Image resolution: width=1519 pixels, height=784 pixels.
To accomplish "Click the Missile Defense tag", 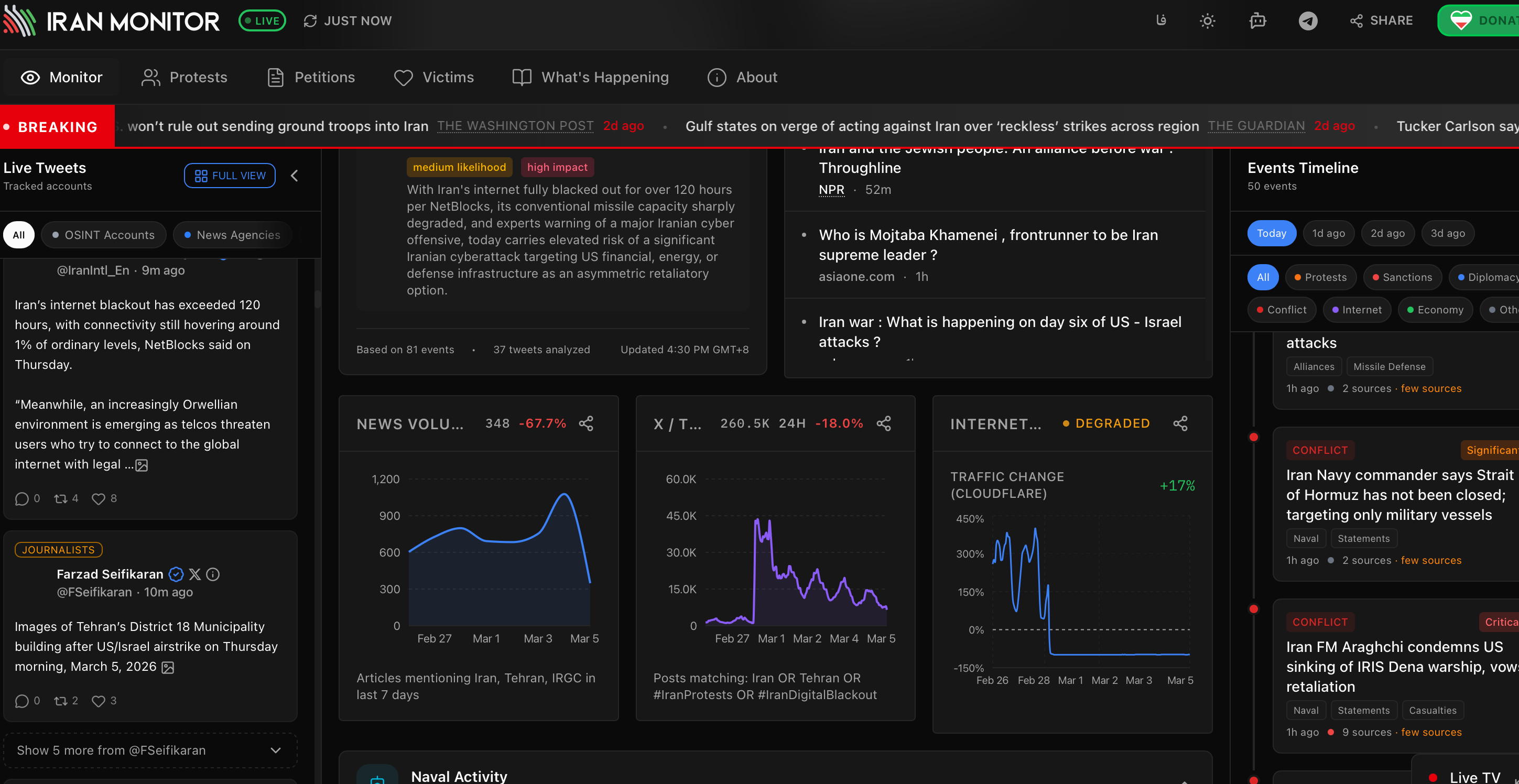I will pos(1389,367).
